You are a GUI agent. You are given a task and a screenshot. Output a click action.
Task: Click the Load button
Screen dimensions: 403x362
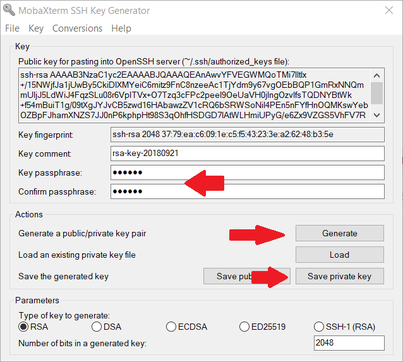339,255
